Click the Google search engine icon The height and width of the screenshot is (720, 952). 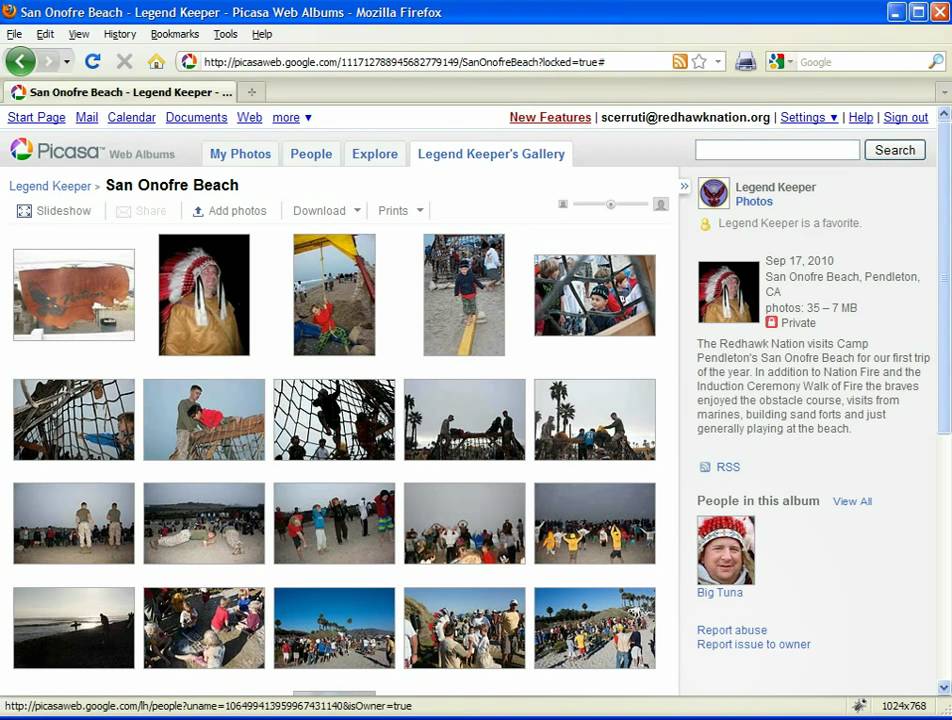click(775, 61)
